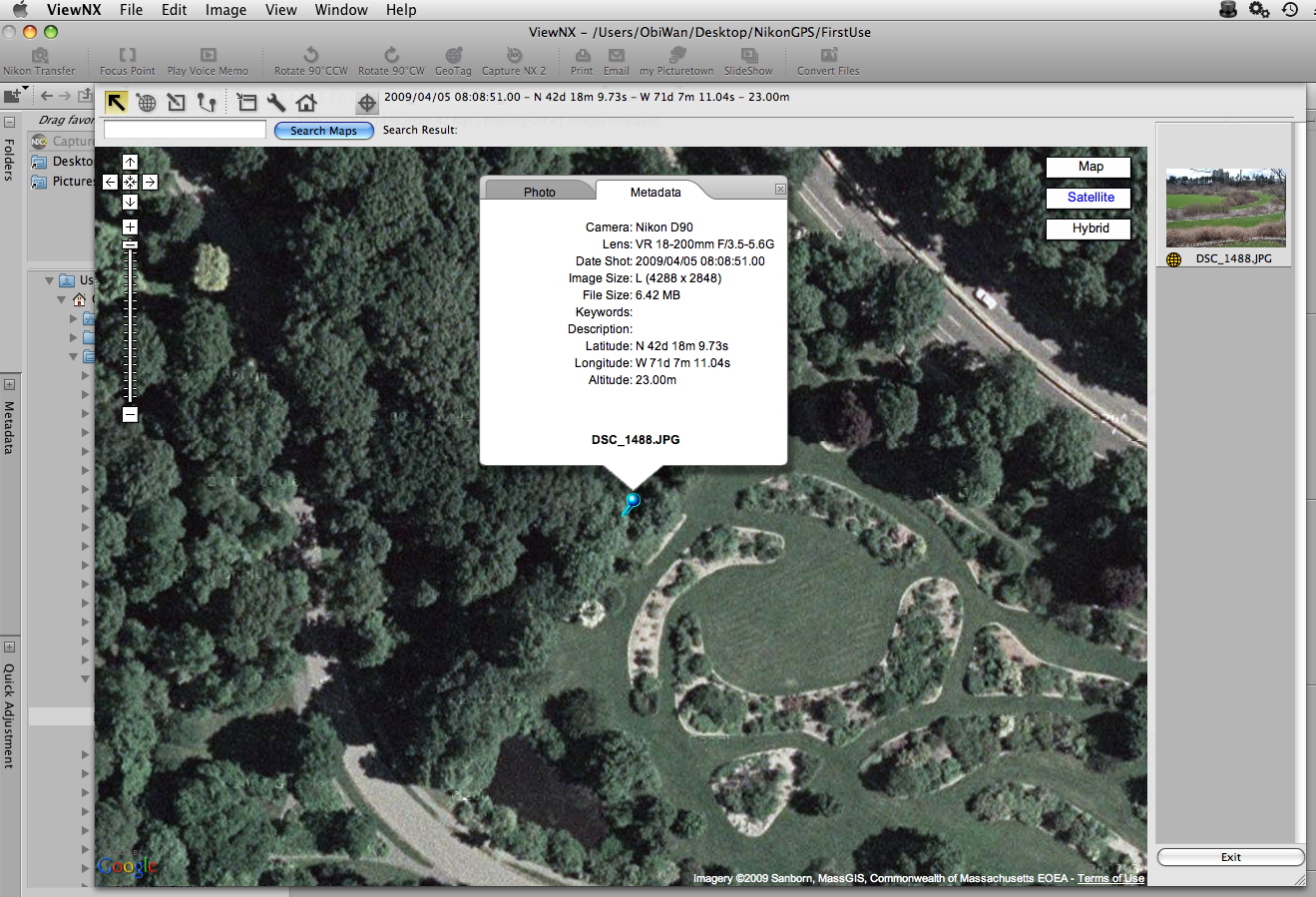Open the Desktop favorite folder
1316x897 pixels.
pyautogui.click(x=62, y=161)
